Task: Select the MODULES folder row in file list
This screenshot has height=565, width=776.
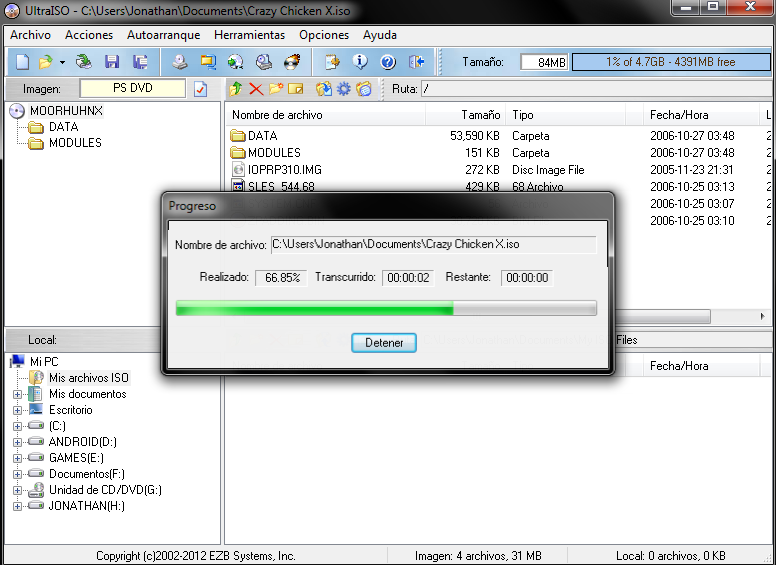Action: (497, 152)
